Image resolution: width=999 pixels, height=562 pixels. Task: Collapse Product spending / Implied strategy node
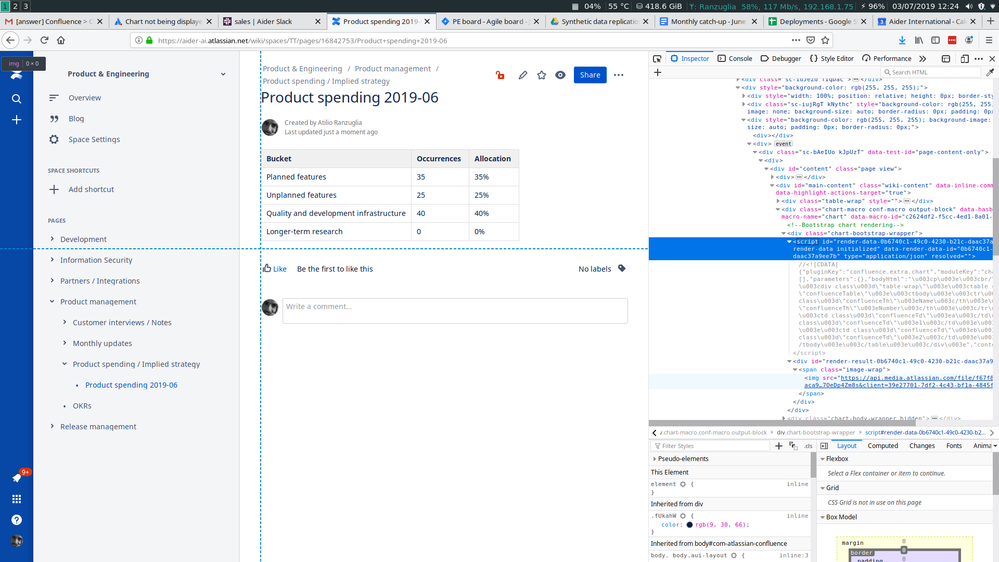coord(64,364)
